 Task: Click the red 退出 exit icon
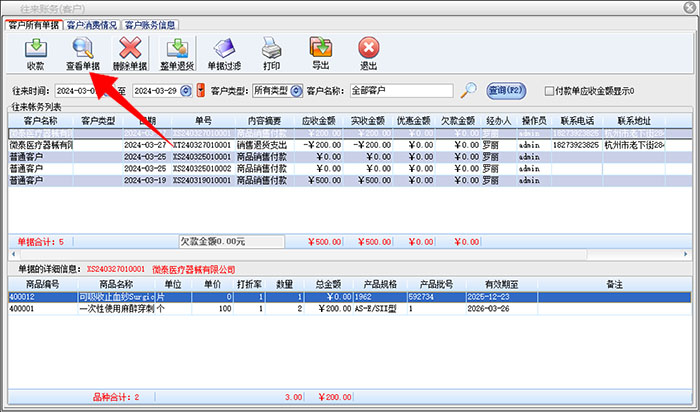[x=368, y=52]
